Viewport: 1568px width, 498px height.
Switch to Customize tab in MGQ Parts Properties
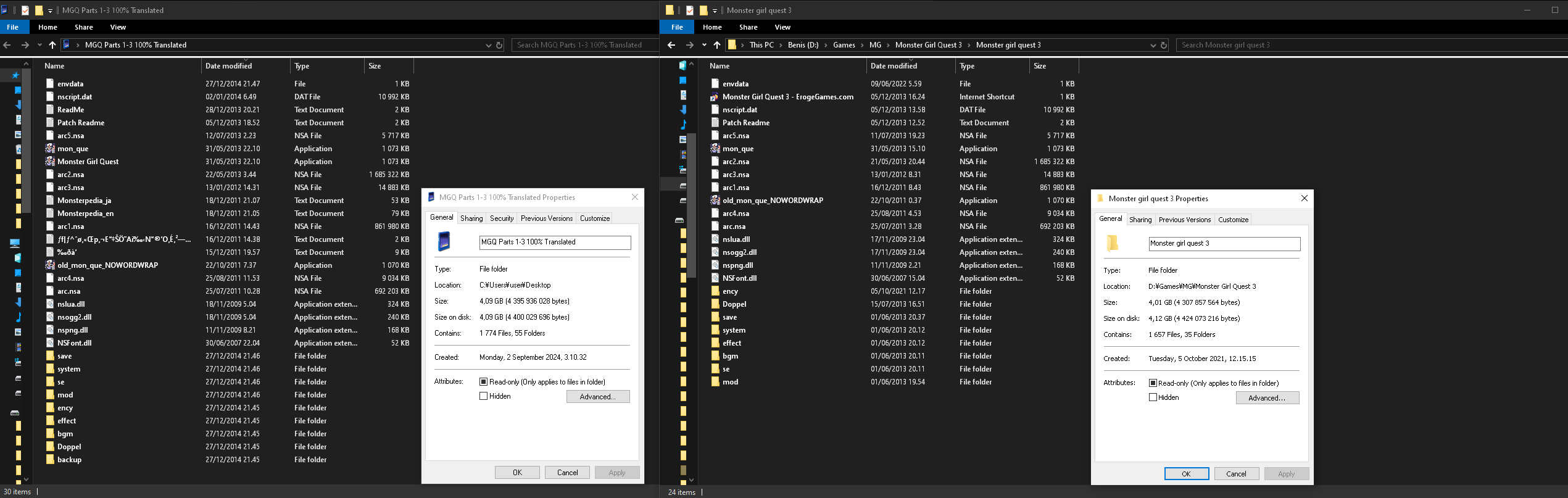(595, 218)
